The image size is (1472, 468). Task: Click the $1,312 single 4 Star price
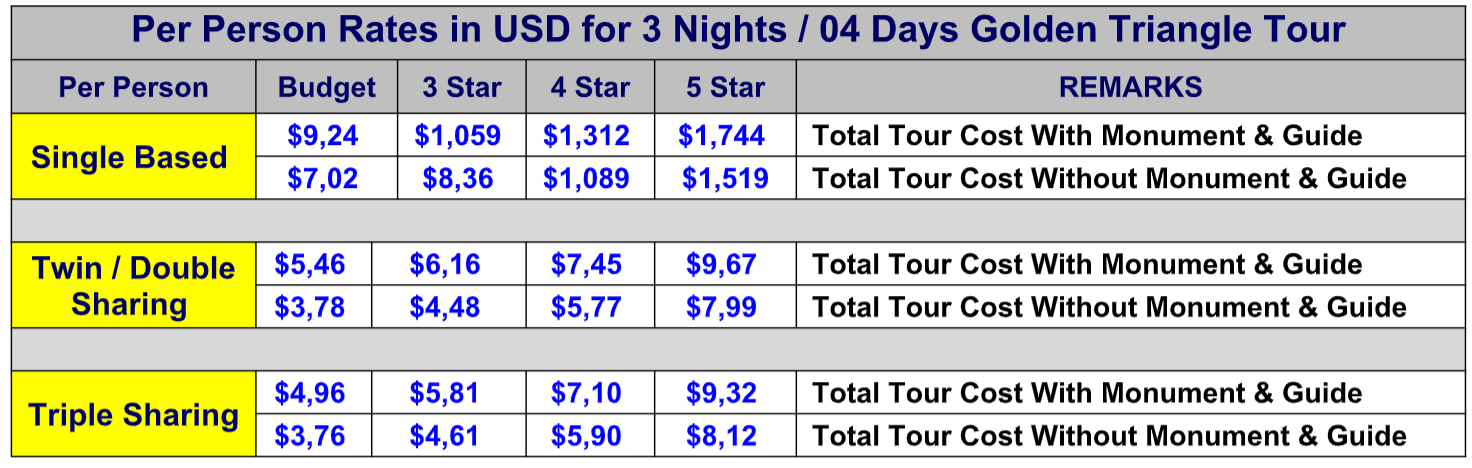[586, 135]
